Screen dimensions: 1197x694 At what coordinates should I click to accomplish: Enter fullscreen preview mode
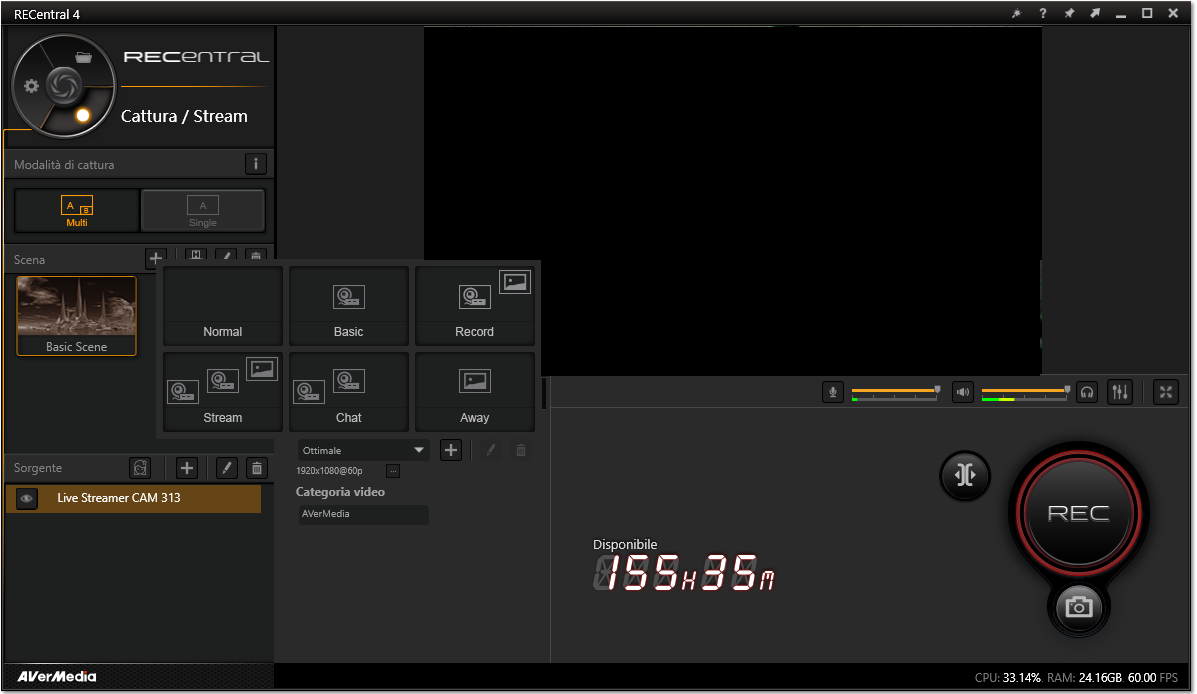[1166, 392]
